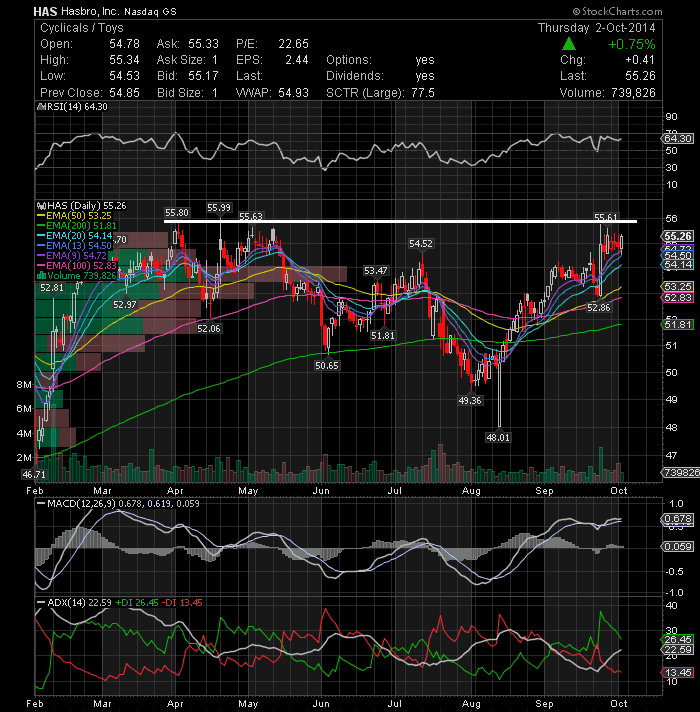Click the Open value 54.78

click(x=124, y=44)
